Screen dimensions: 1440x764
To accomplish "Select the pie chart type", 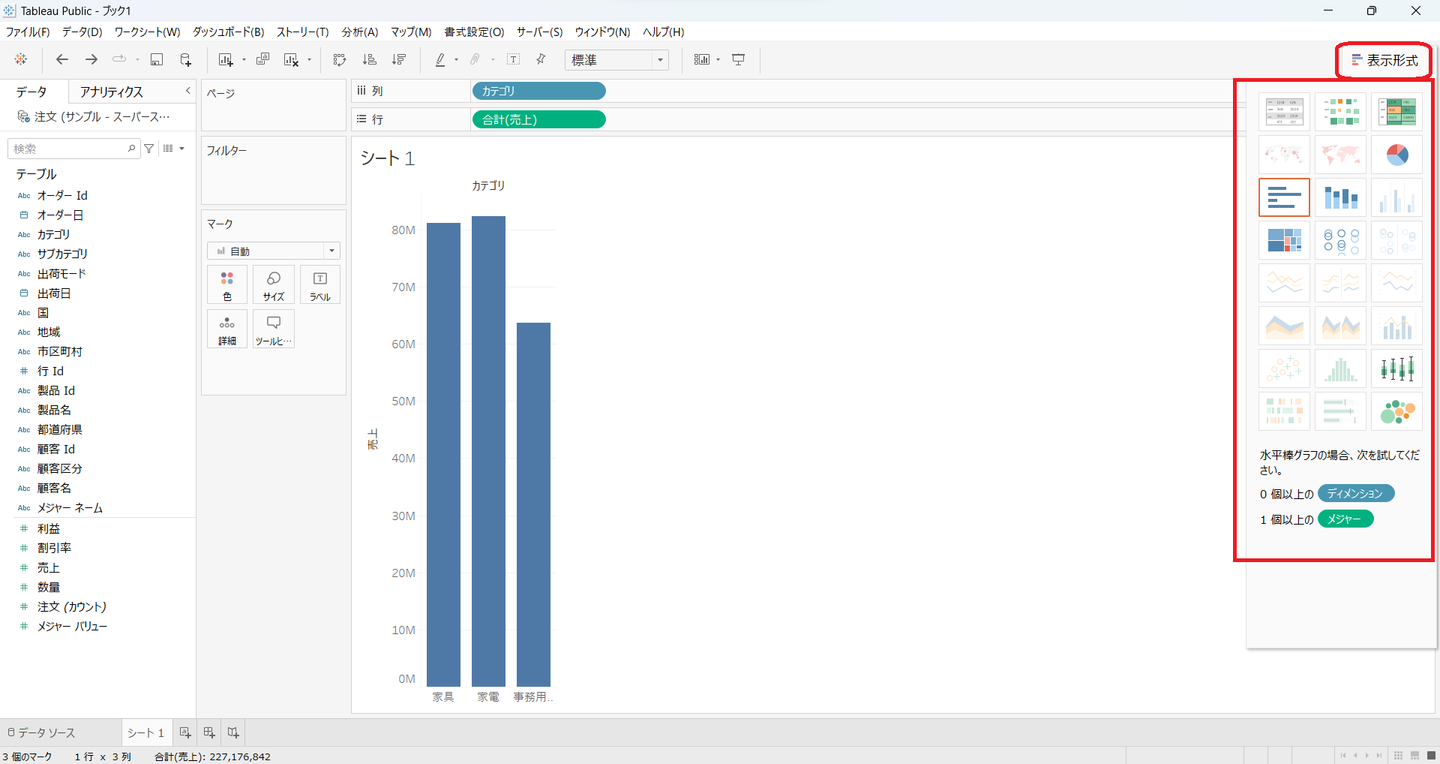I will tap(1396, 155).
